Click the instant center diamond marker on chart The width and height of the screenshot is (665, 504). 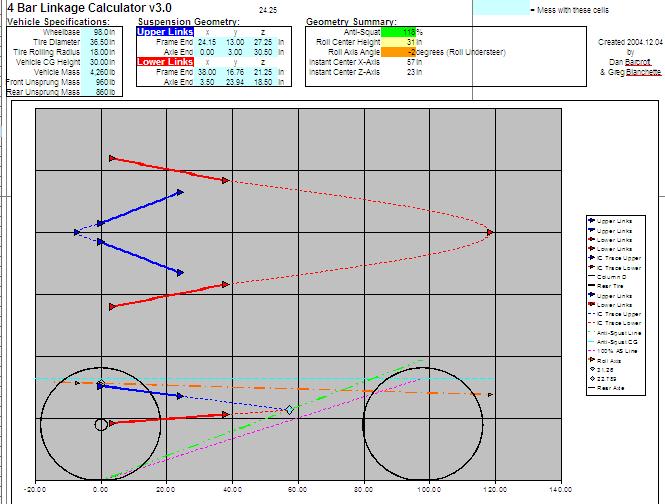pyautogui.click(x=289, y=409)
